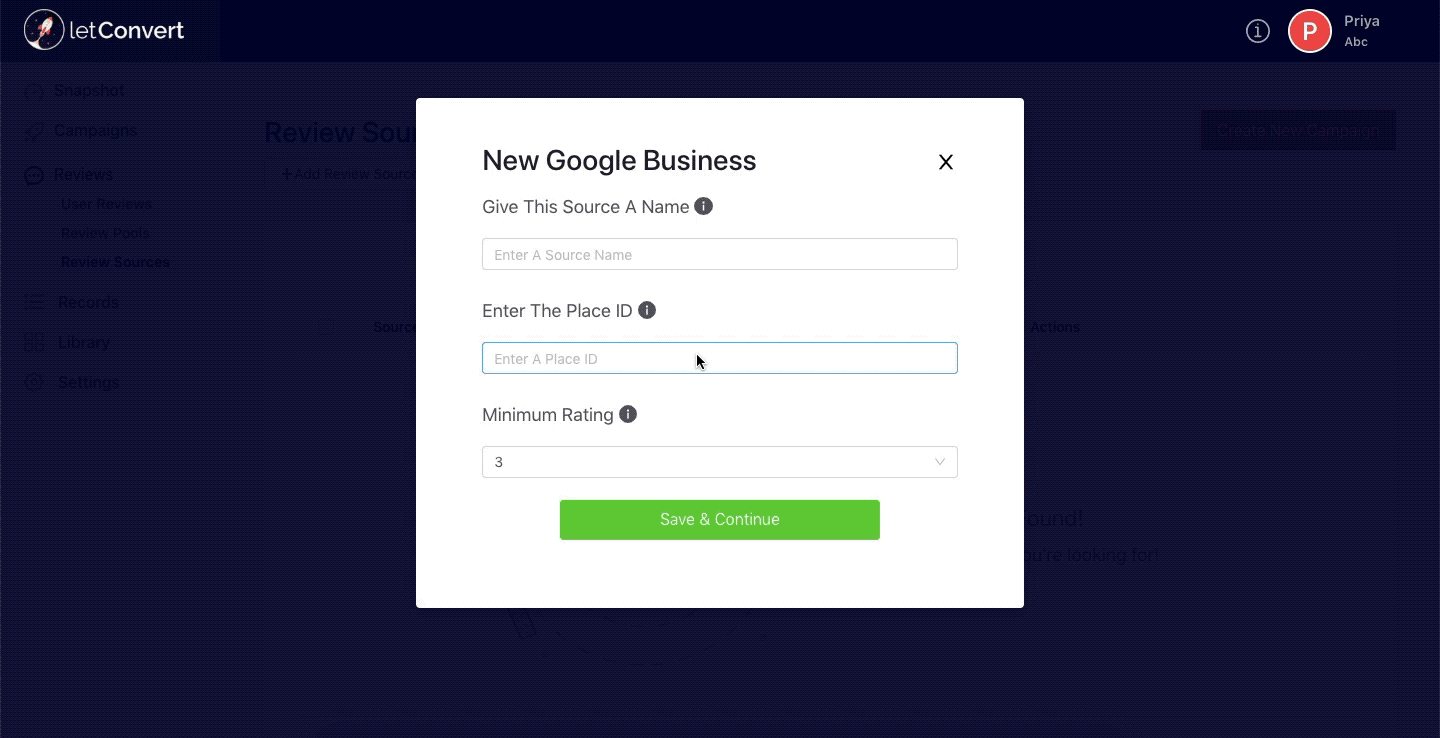
Task: Focus the Enter A Source Name field
Action: pos(720,254)
